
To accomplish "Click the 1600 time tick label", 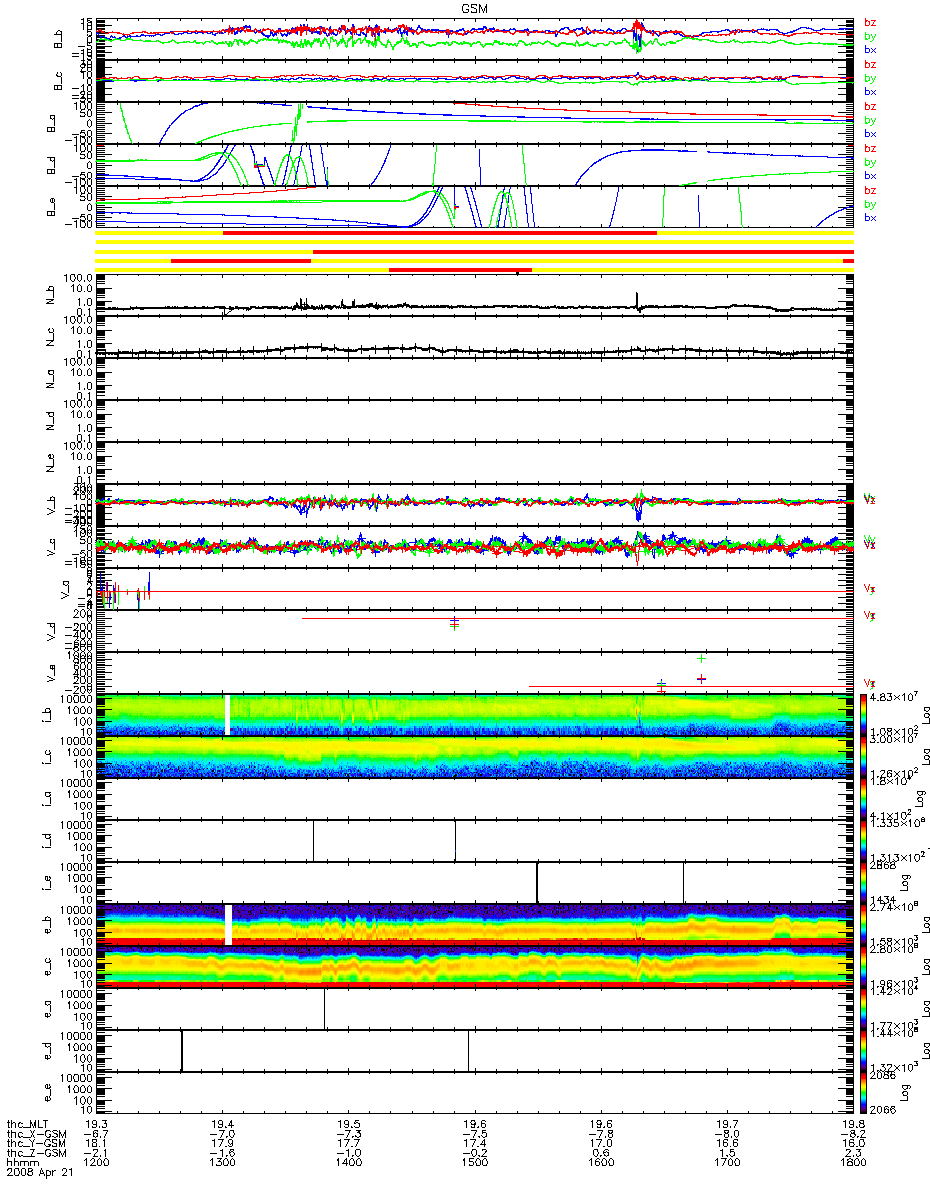I will coord(600,1163).
